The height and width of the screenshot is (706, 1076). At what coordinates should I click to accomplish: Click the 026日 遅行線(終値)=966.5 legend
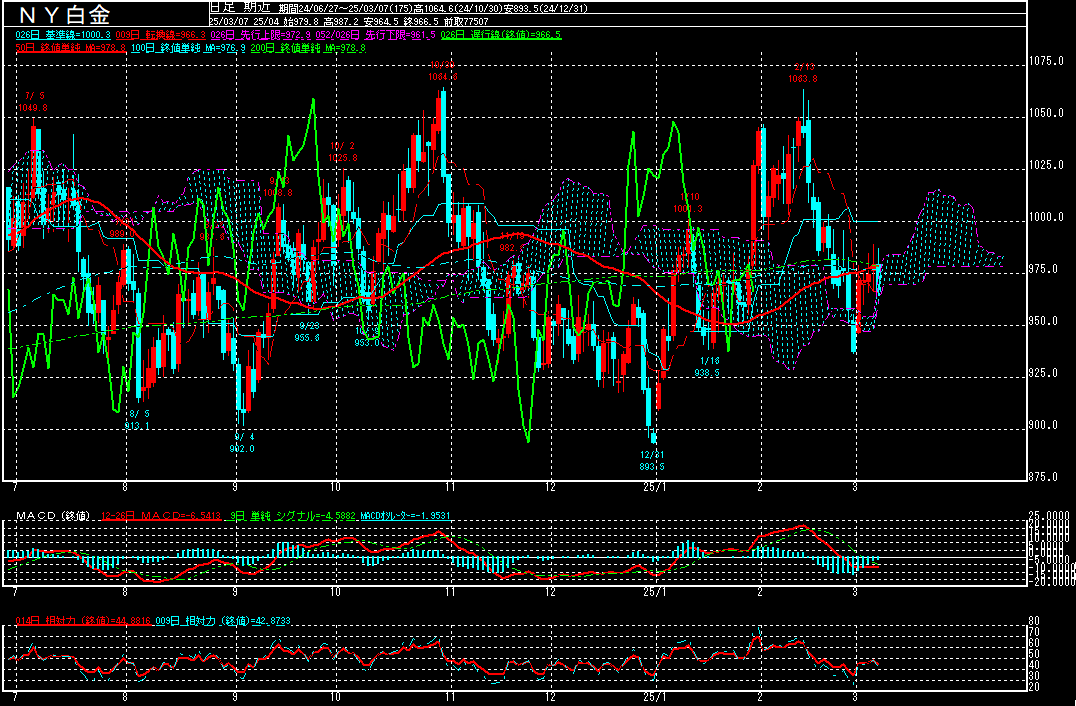click(x=501, y=35)
